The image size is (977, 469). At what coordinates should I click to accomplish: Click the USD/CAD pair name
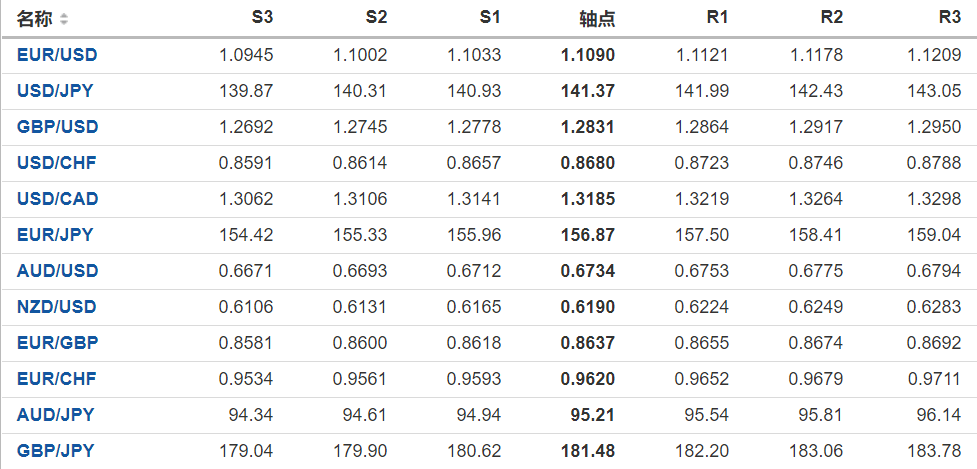pyautogui.click(x=57, y=199)
